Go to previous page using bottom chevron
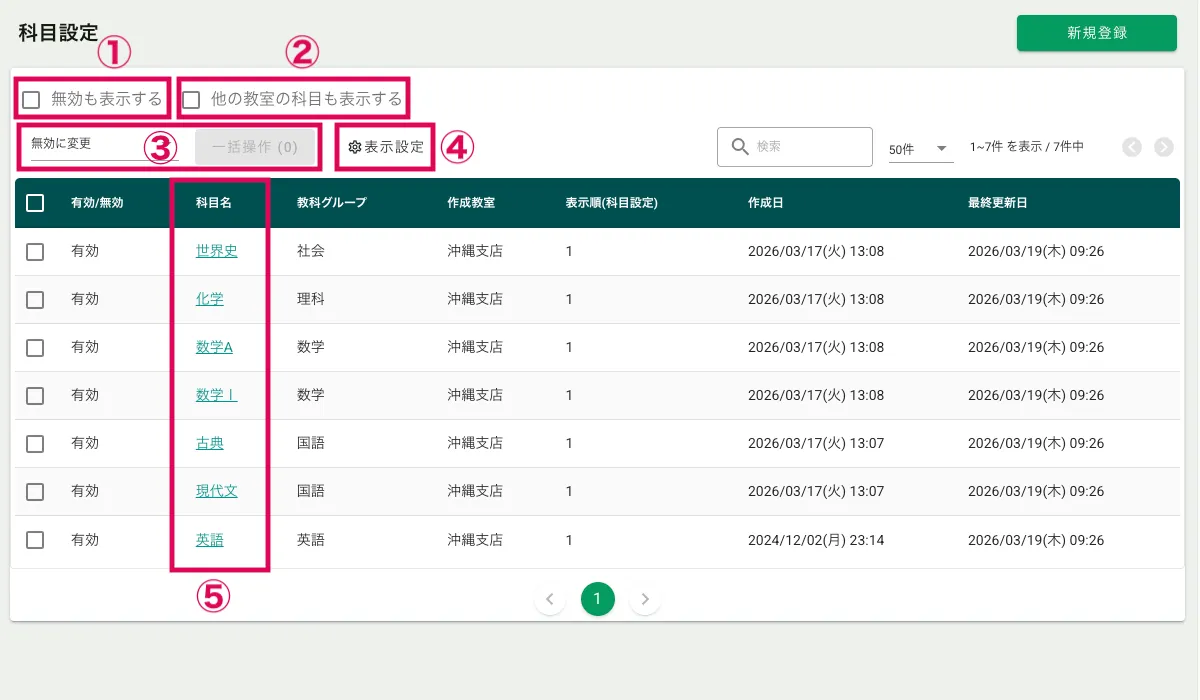Viewport: 1200px width, 700px height. [x=549, y=599]
